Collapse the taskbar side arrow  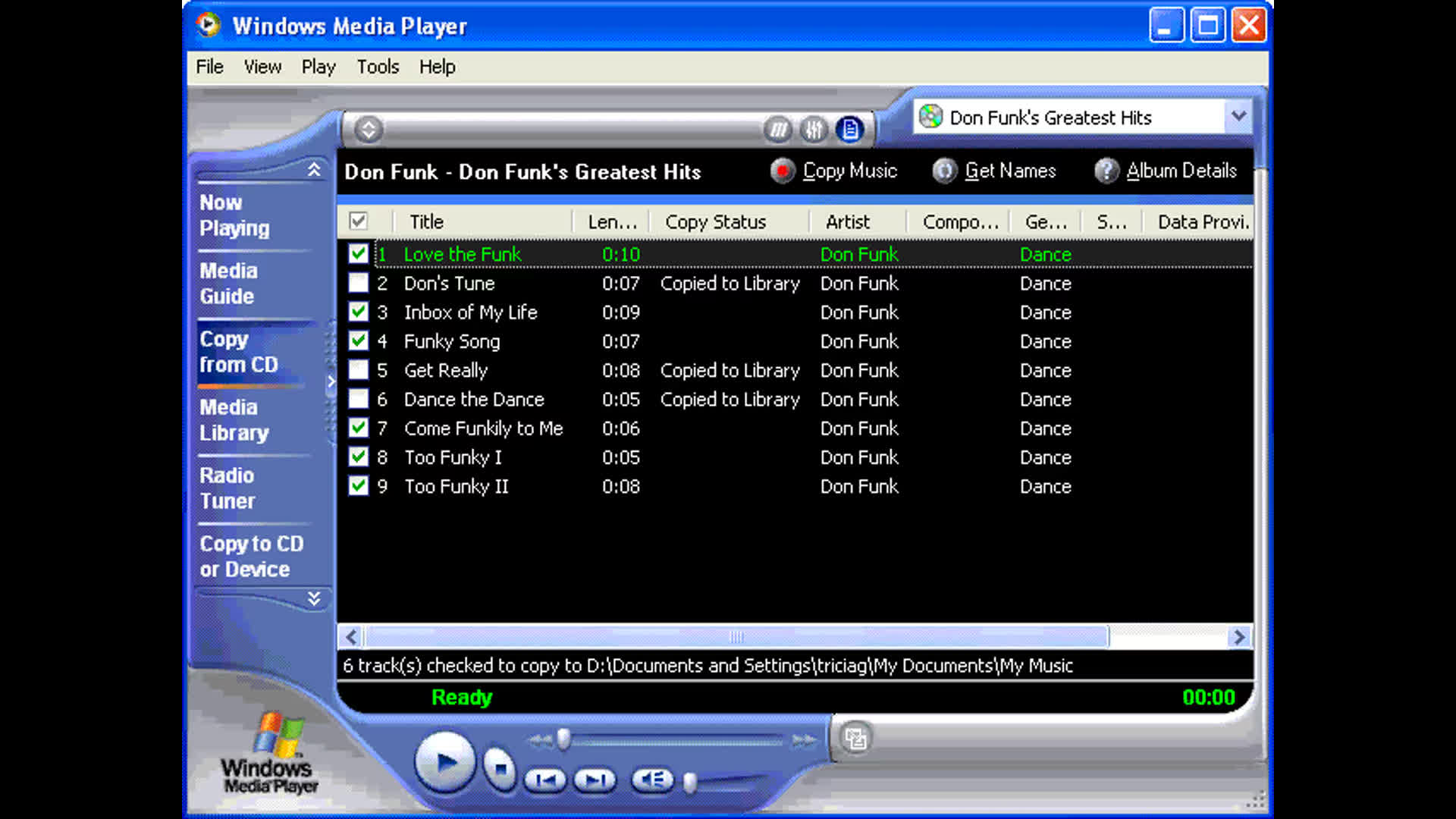331,381
